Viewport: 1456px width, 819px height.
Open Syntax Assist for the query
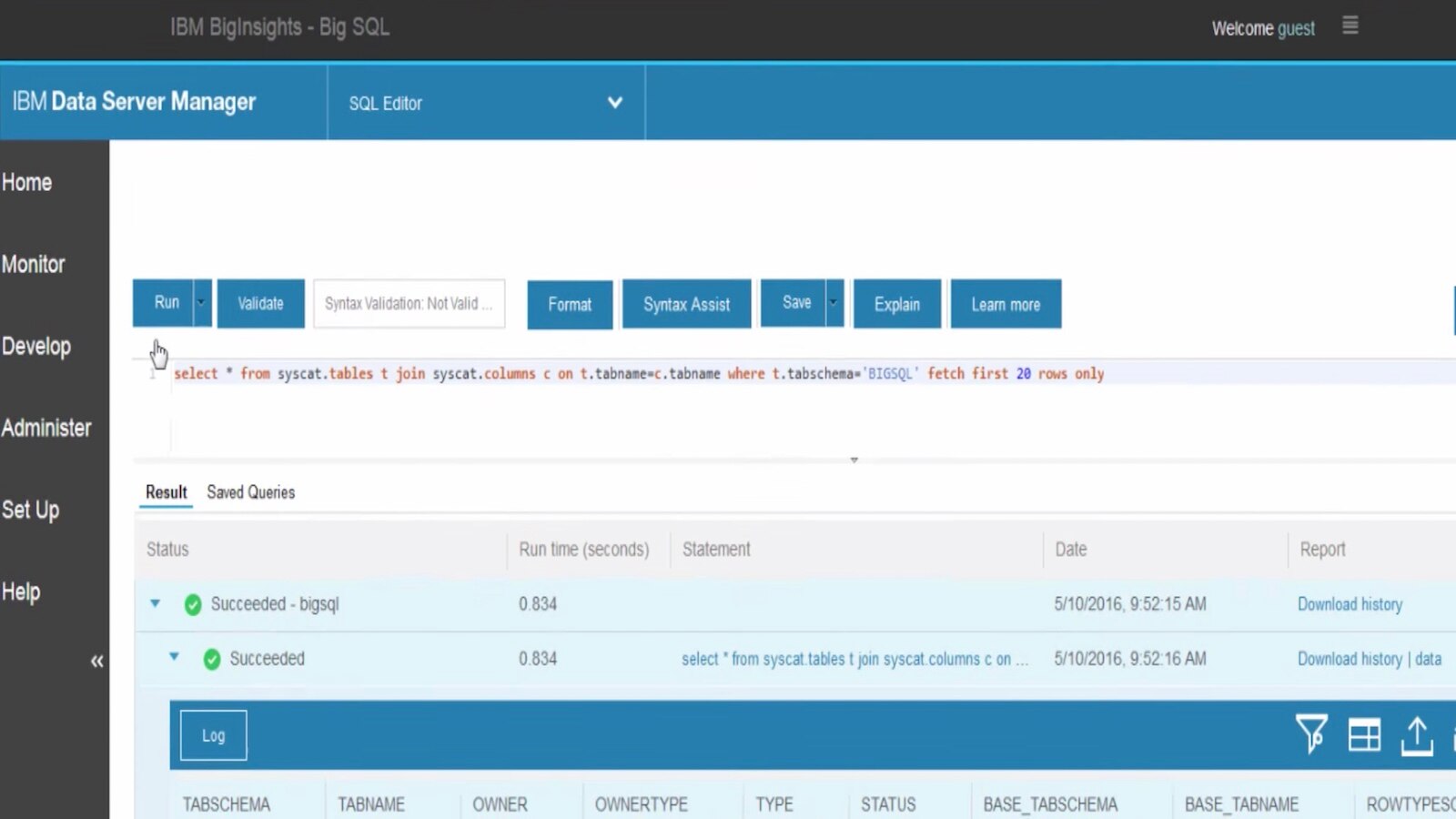686,304
